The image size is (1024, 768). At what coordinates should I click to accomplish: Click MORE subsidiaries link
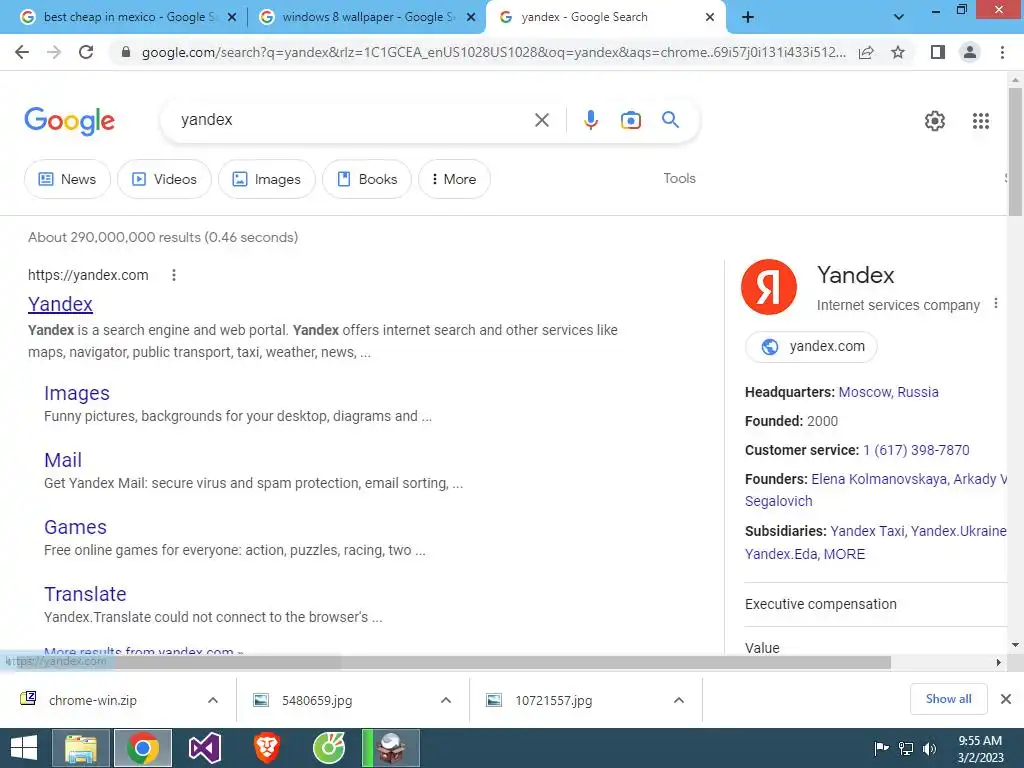(x=844, y=554)
